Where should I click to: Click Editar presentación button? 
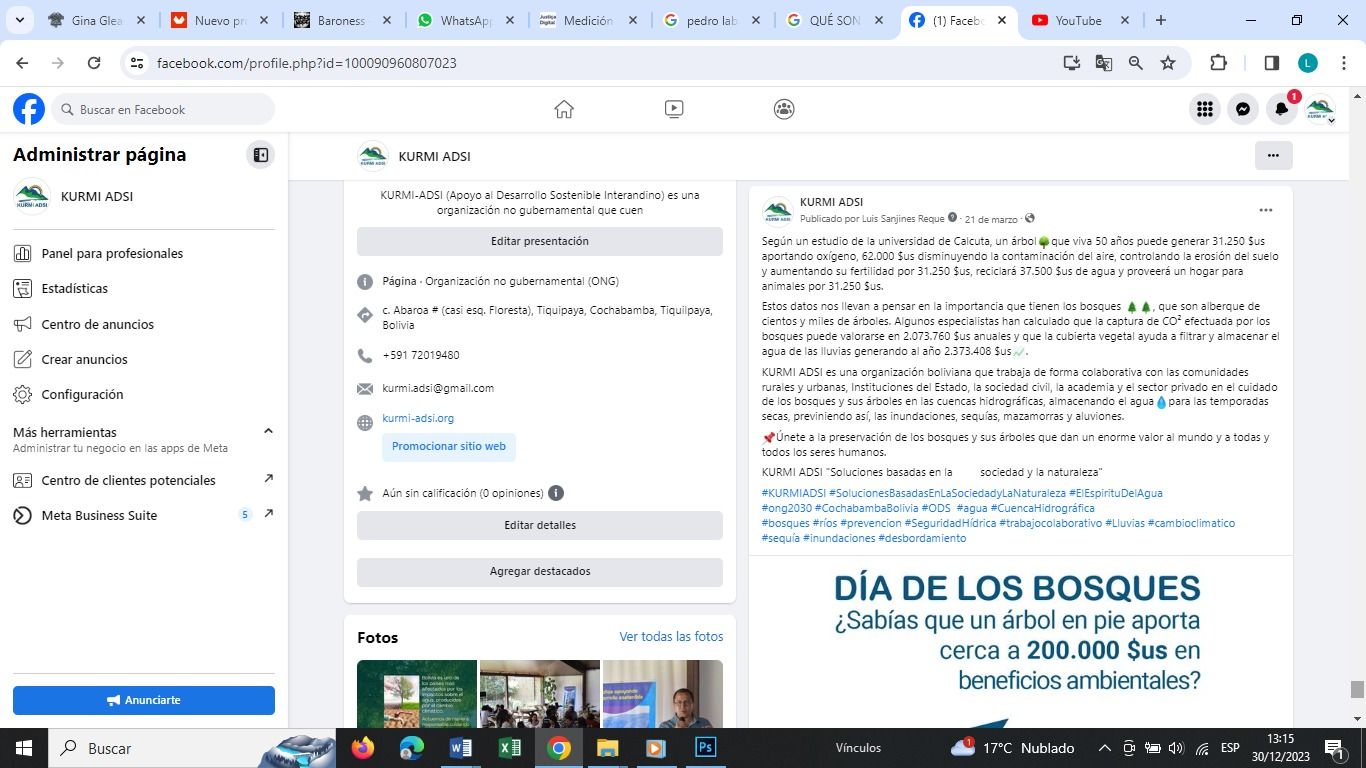540,241
